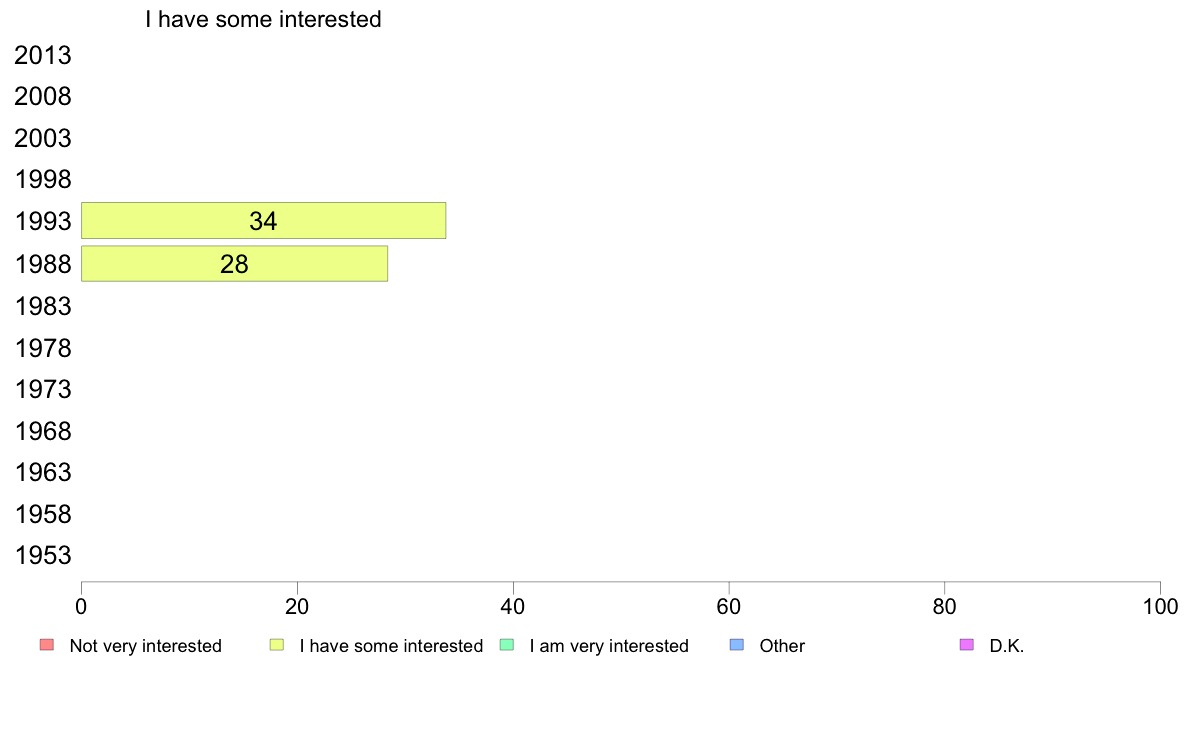
Task: Click the 100 tick on x-axis
Action: 1160,606
